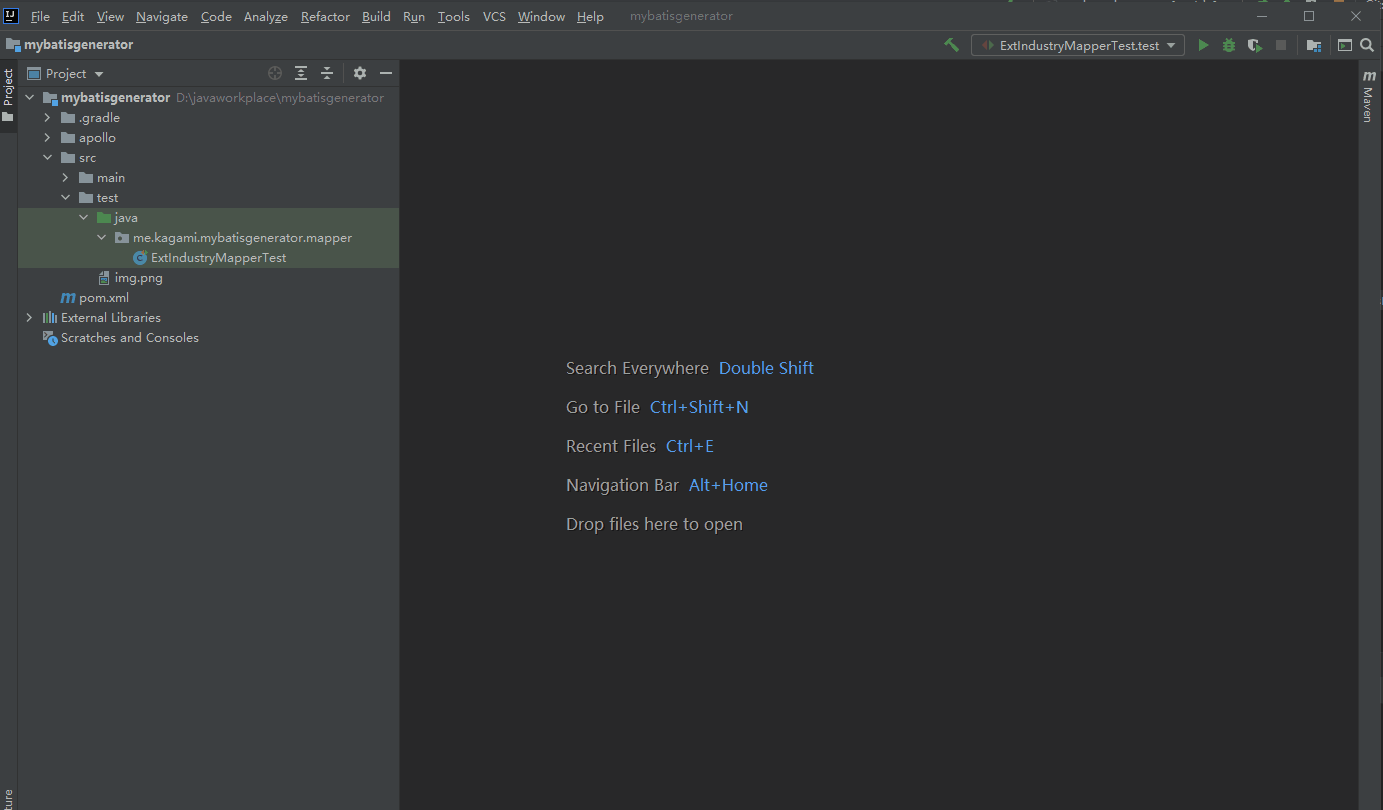Open Project panel settings gear
The height and width of the screenshot is (810, 1383).
359,73
